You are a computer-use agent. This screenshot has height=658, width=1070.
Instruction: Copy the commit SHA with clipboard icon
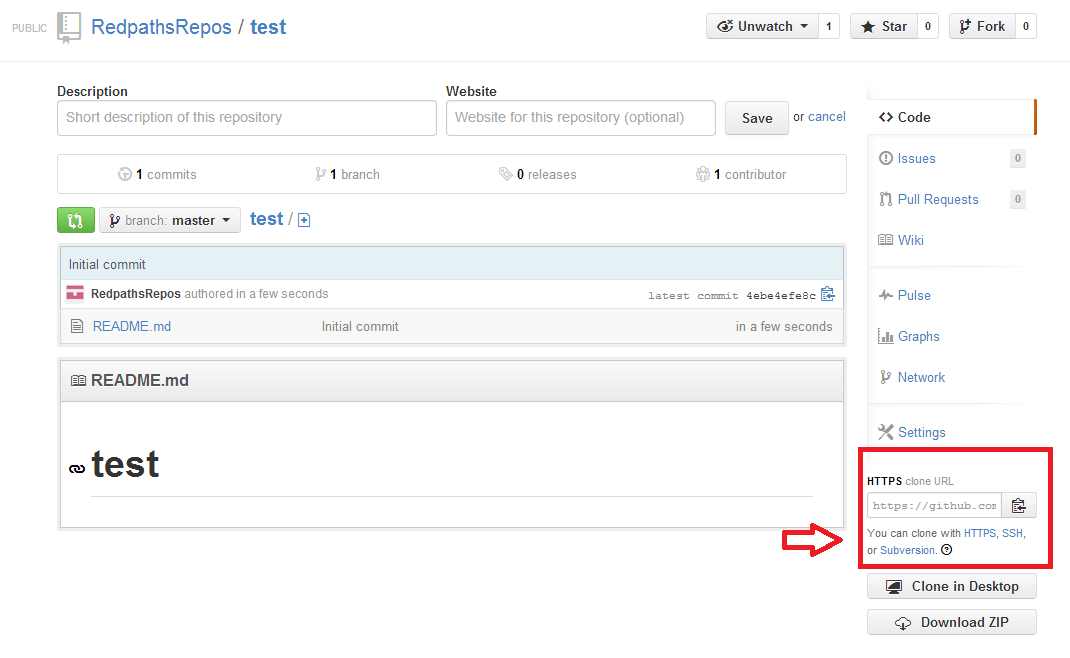[x=828, y=294]
